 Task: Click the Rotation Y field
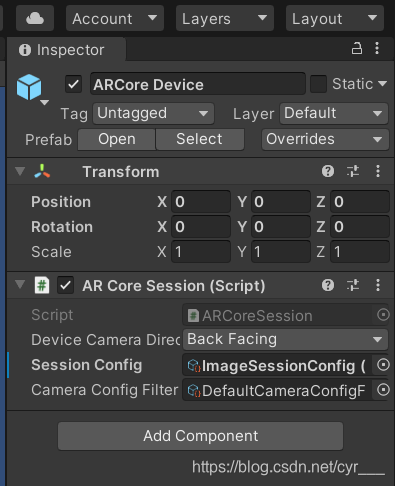281,227
